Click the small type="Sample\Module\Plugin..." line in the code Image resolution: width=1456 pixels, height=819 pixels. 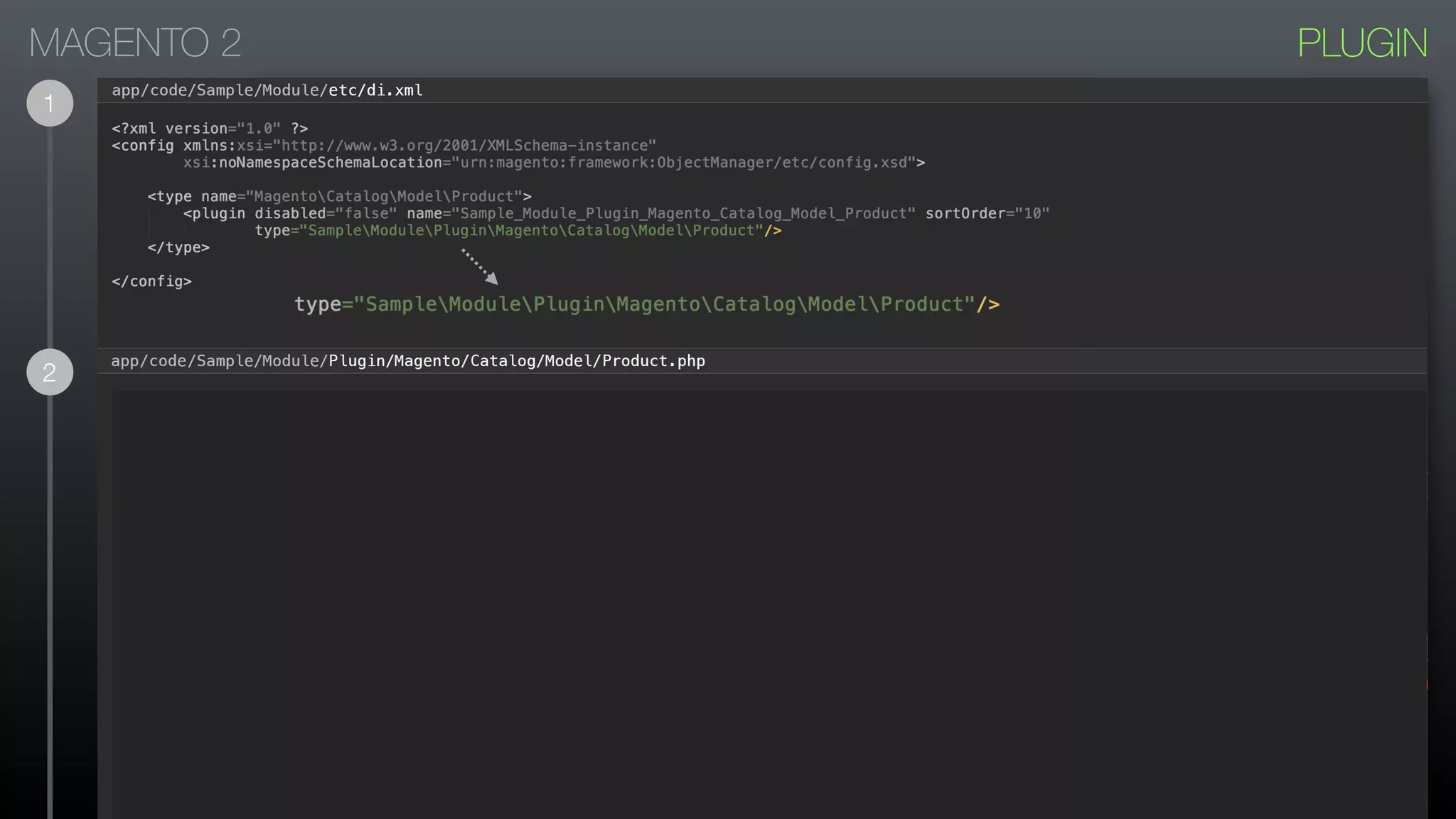pos(518,230)
